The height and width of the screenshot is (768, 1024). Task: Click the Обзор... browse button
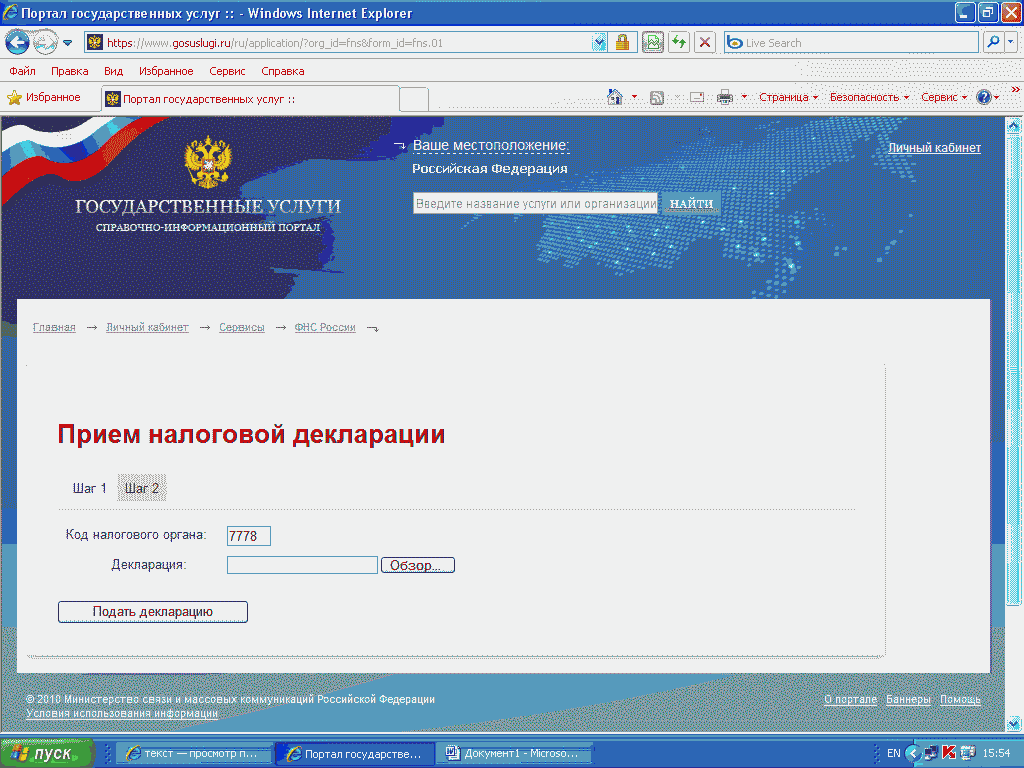[x=417, y=565]
